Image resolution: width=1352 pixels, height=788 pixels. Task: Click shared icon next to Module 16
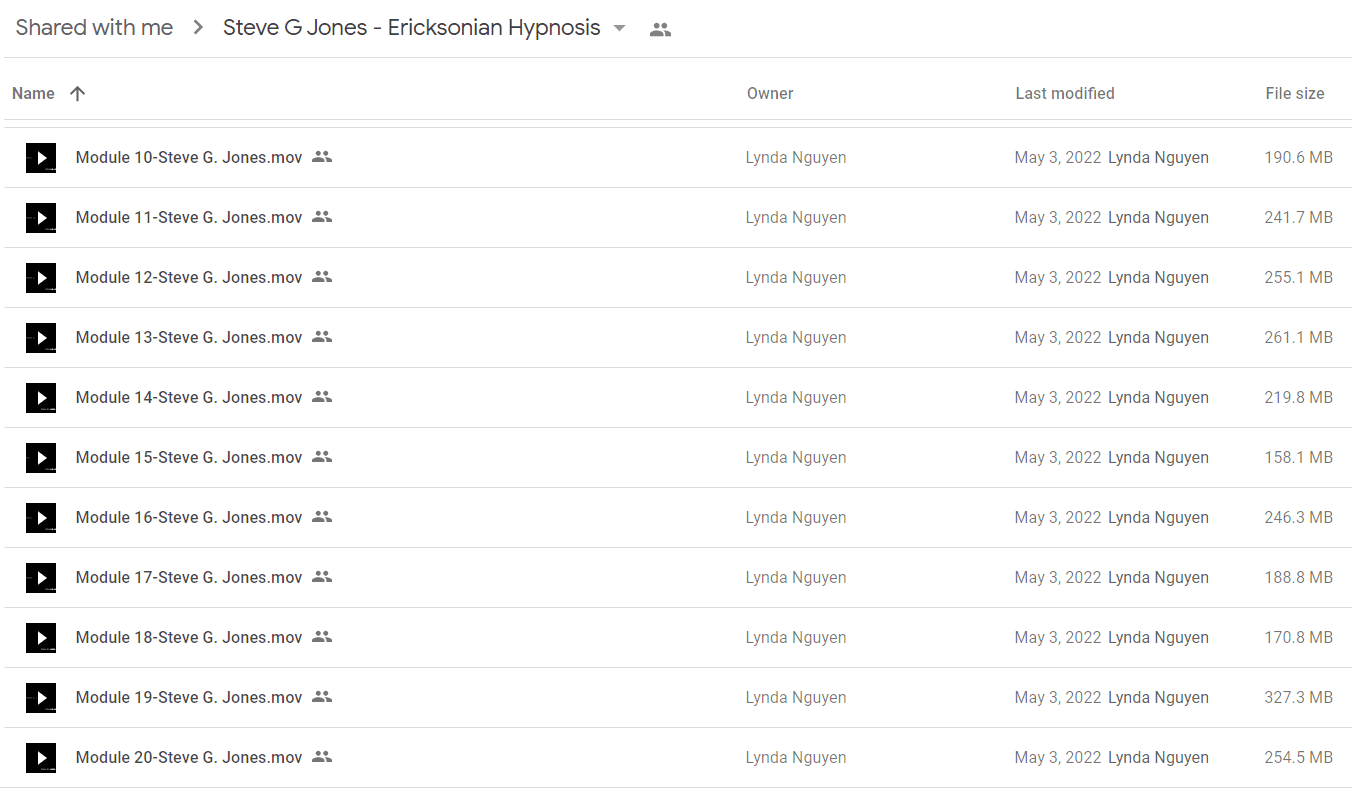point(322,517)
